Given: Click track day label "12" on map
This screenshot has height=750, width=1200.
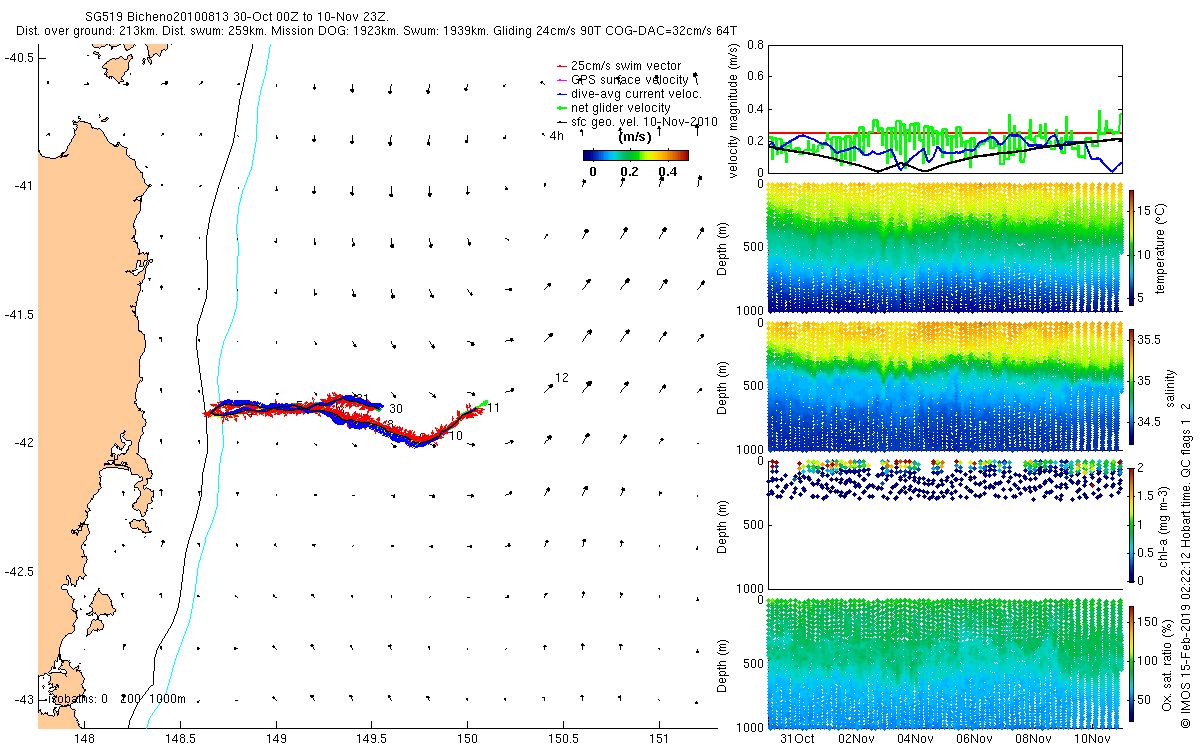Looking at the screenshot, I should click(x=561, y=378).
